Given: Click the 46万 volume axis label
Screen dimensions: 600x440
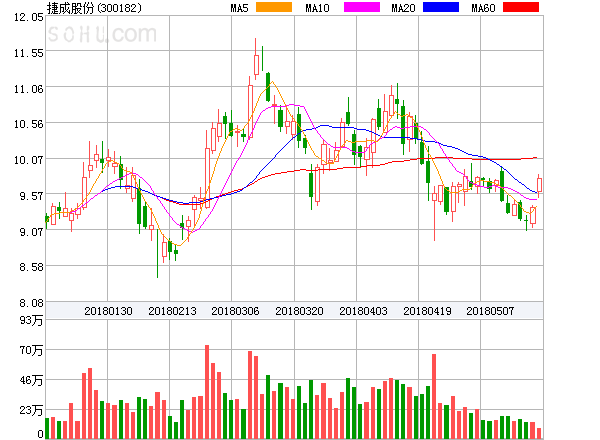Looking at the screenshot, I should pyautogui.click(x=31, y=380).
